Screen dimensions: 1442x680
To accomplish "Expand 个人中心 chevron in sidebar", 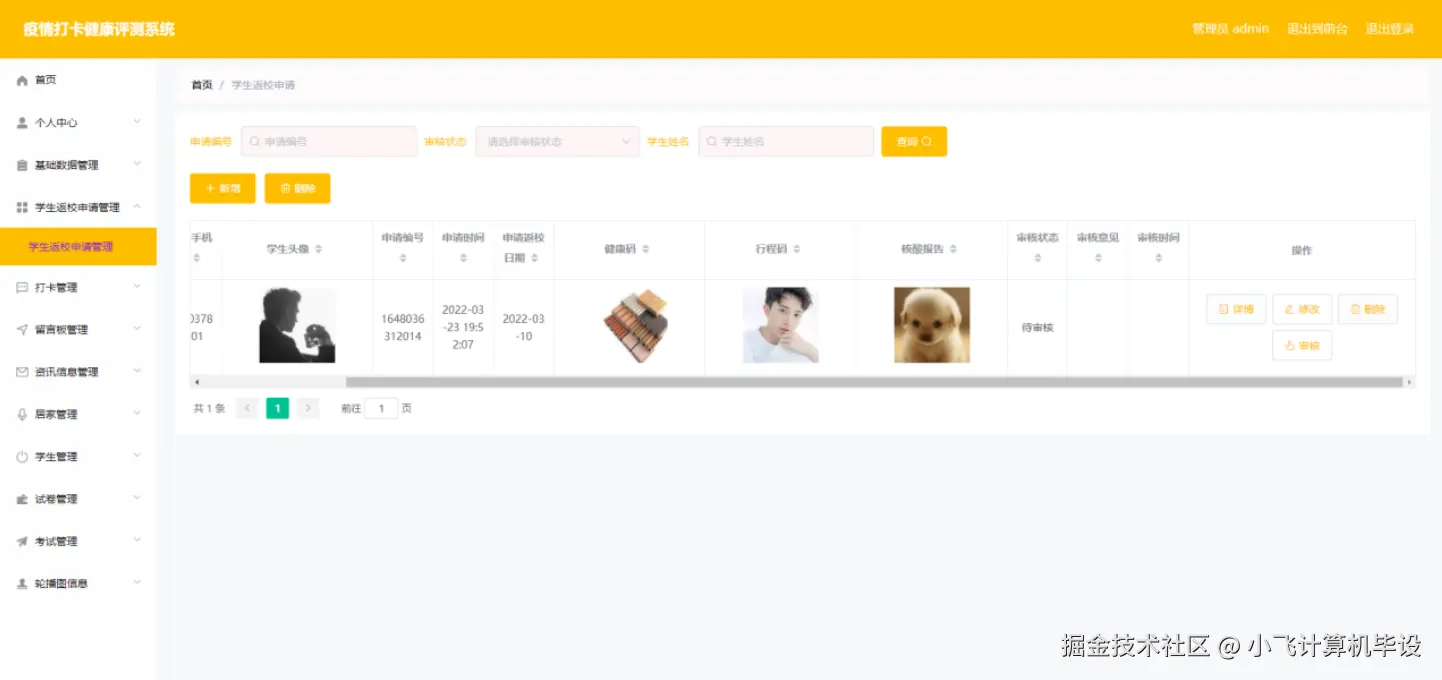I will click(137, 122).
